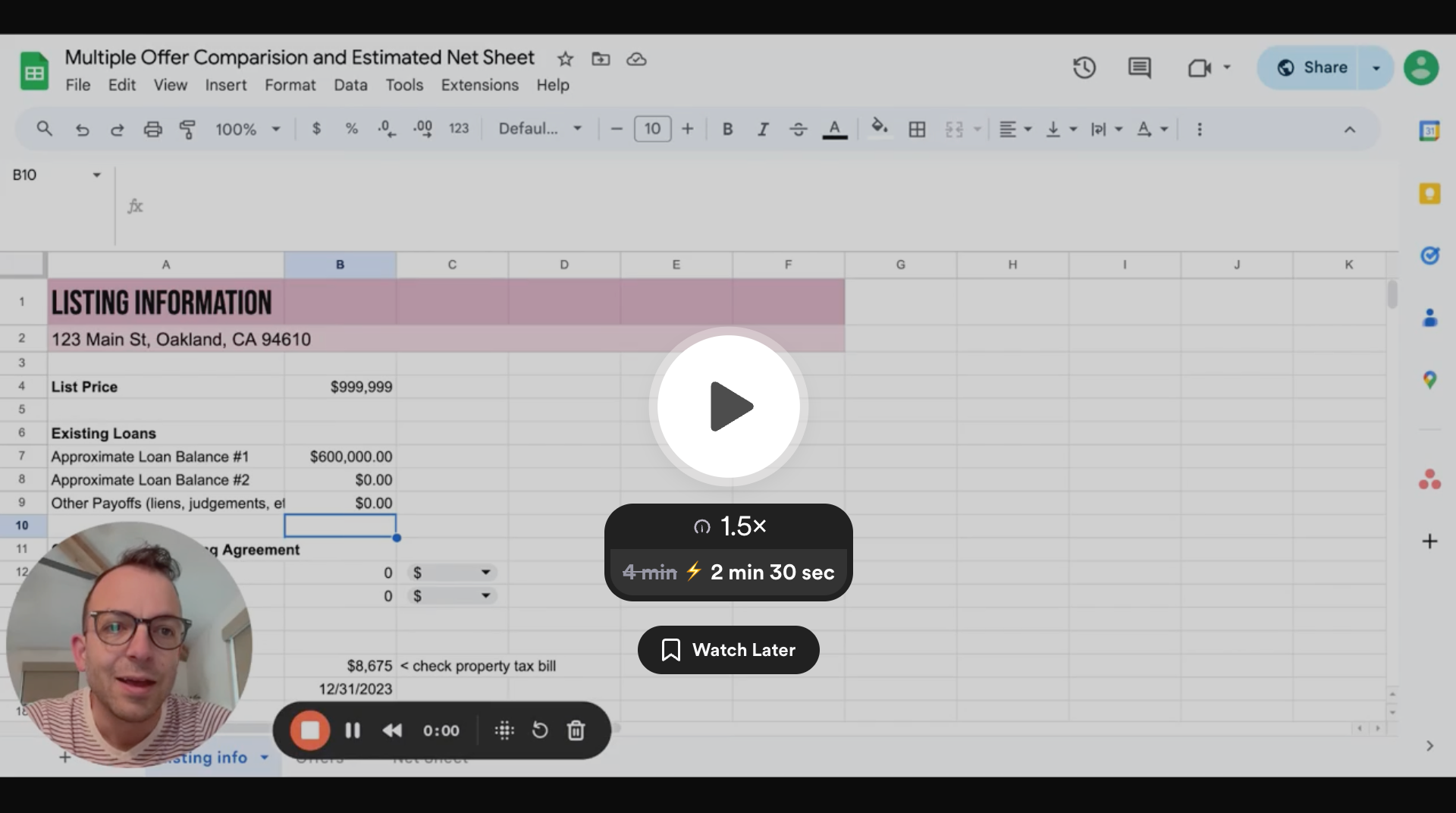The width and height of the screenshot is (1456, 813).
Task: Open the name box dropdown arrow
Action: coord(96,175)
